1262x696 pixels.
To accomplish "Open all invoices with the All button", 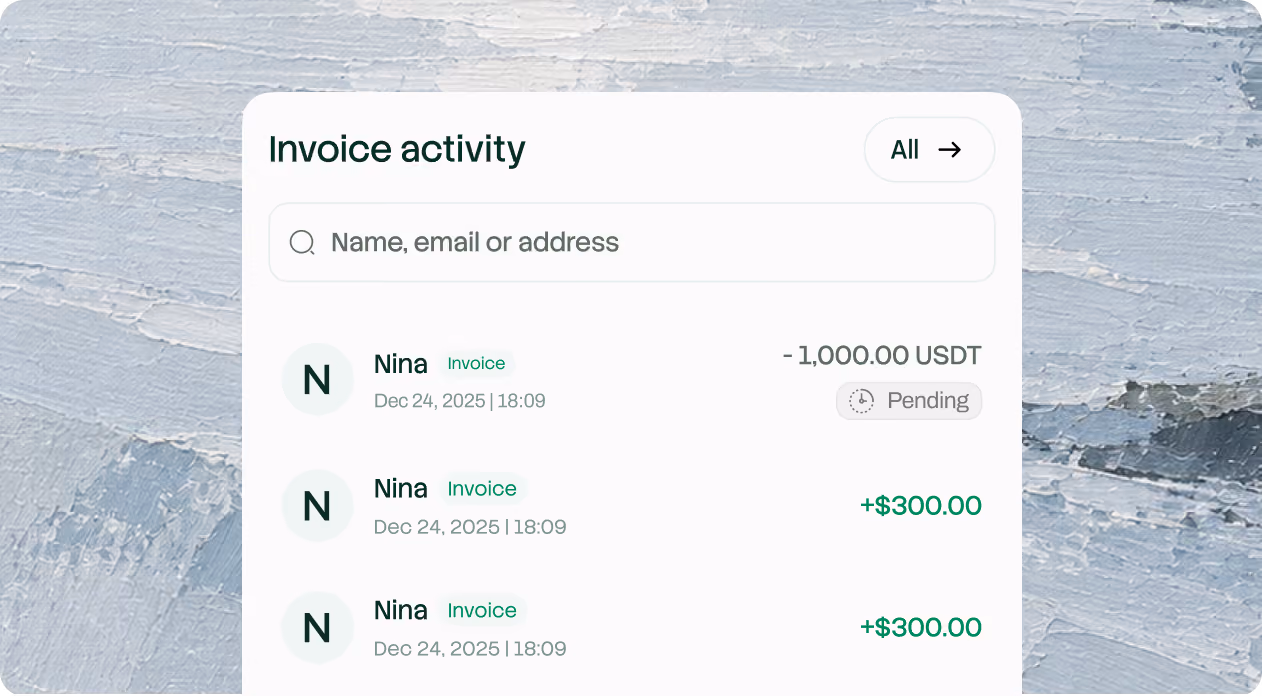I will pyautogui.click(x=929, y=150).
